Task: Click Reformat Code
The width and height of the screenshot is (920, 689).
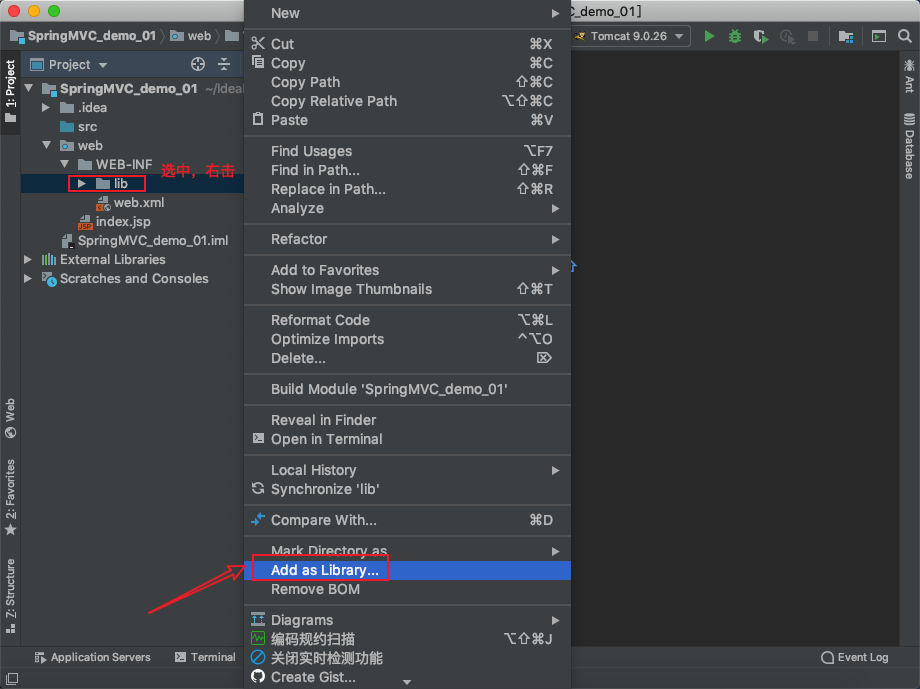Action: click(407, 320)
